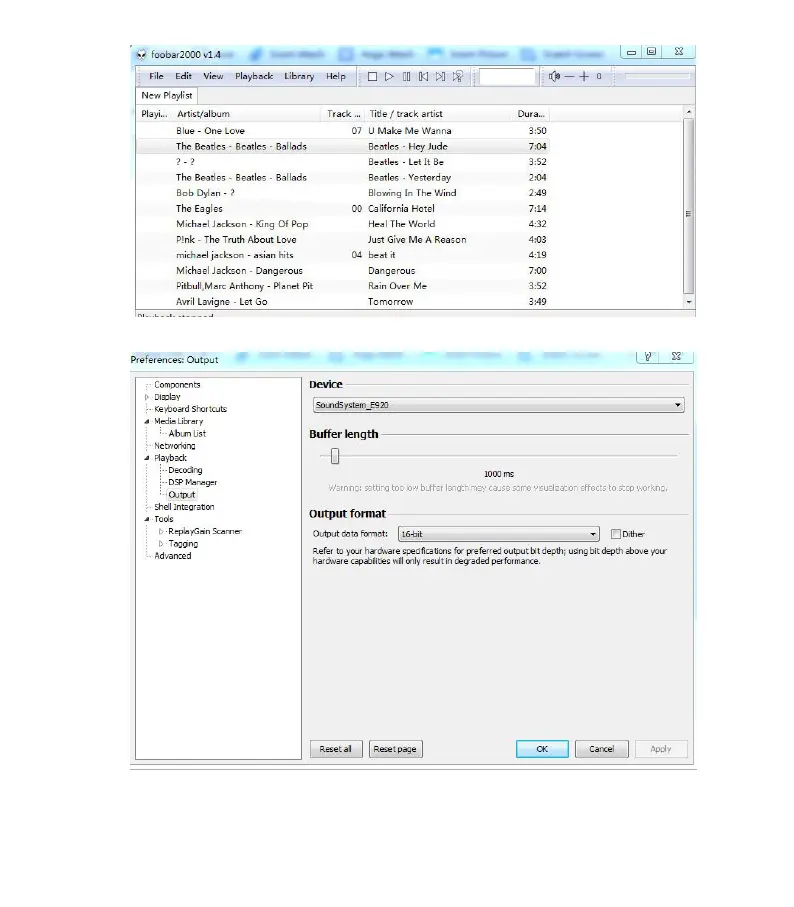Image resolution: width=794 pixels, height=907 pixels.
Task: Decrease volume with minus icon
Action: [569, 76]
